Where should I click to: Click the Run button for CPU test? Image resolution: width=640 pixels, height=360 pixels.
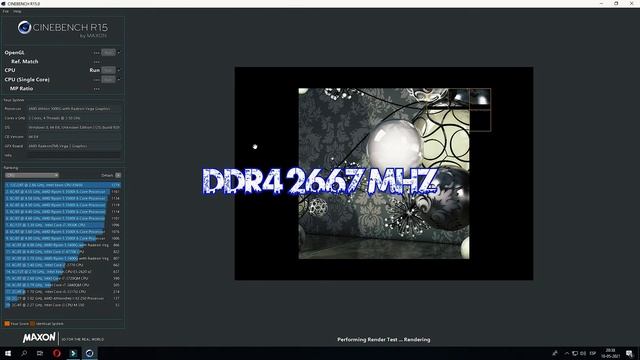click(108, 70)
